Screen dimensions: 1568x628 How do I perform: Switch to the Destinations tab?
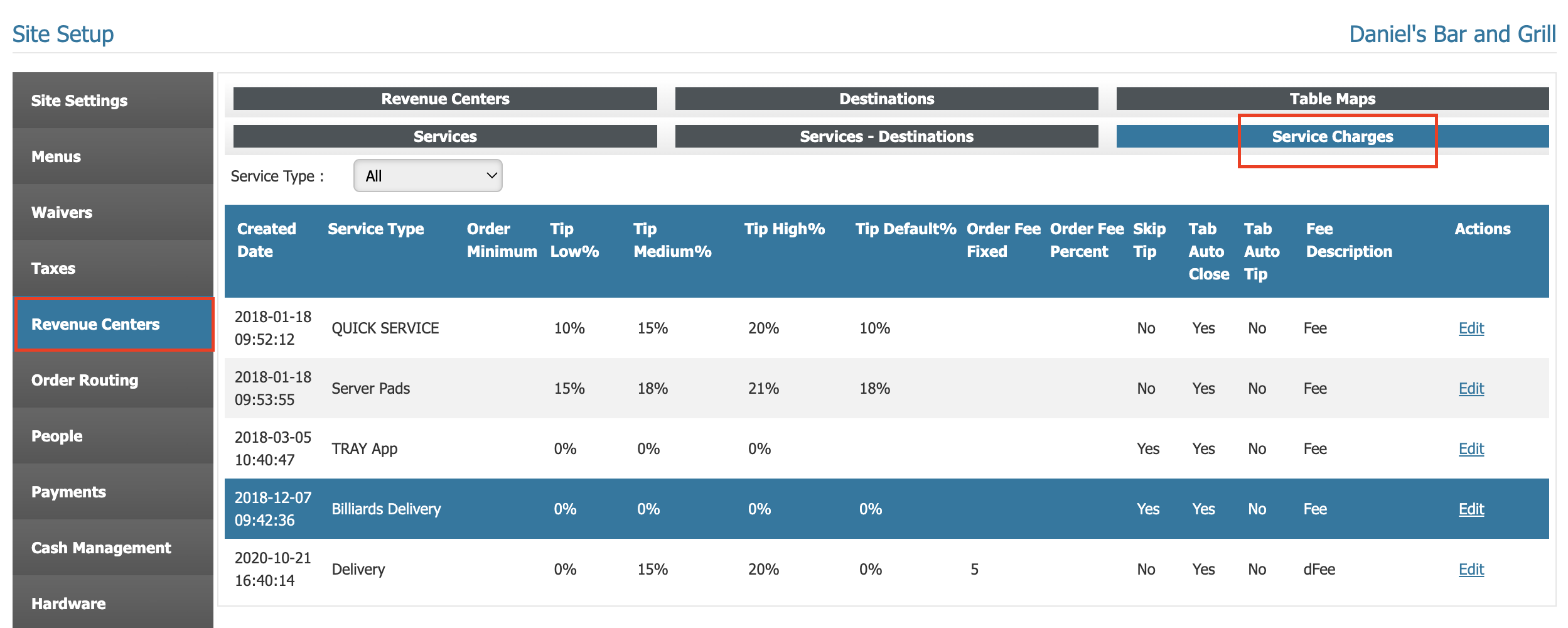click(886, 99)
